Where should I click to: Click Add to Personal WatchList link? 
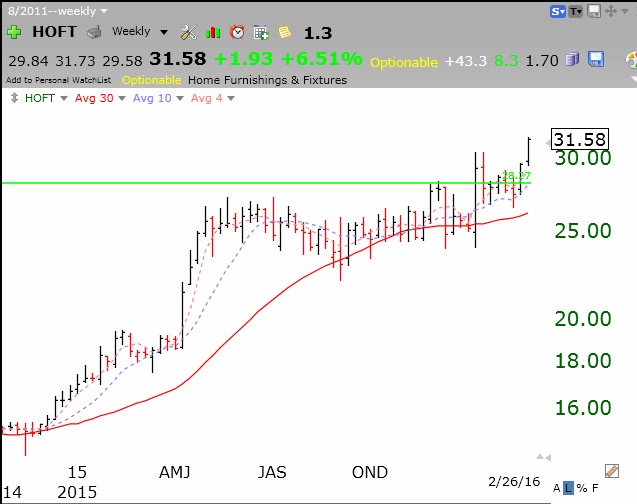tap(58, 80)
